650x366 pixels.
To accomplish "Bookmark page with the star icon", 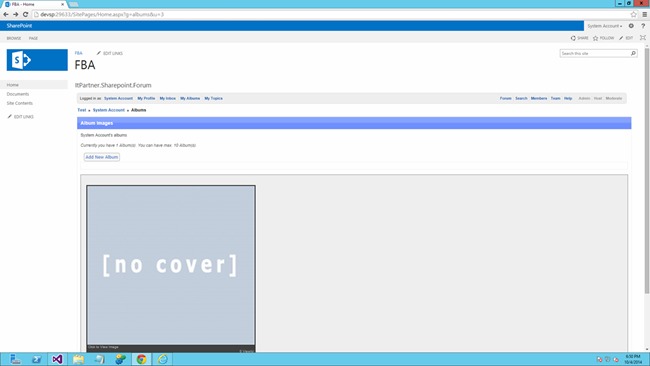I will point(633,15).
